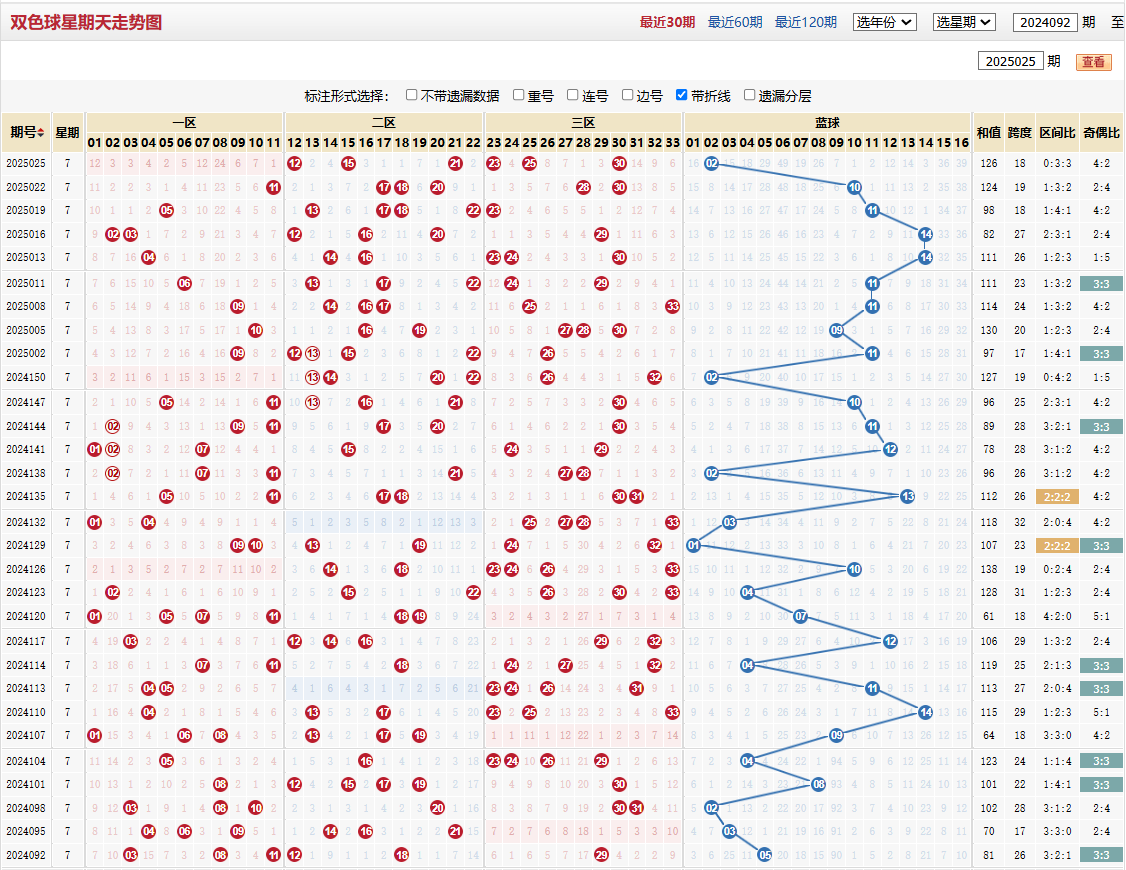Click red ball 05 in row 2025019

point(167,211)
